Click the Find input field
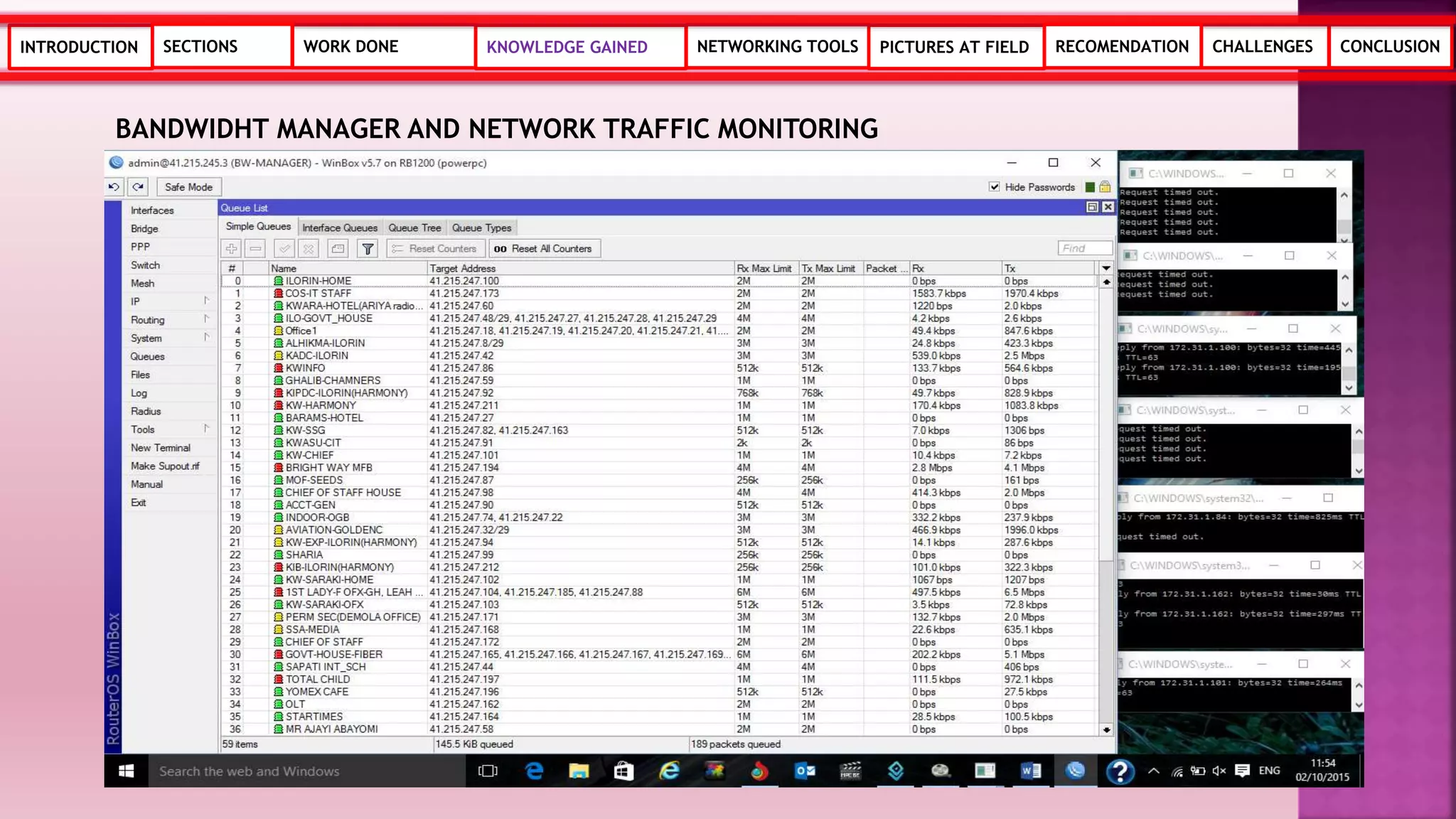Screen dimensions: 1456x819 coord(1084,248)
